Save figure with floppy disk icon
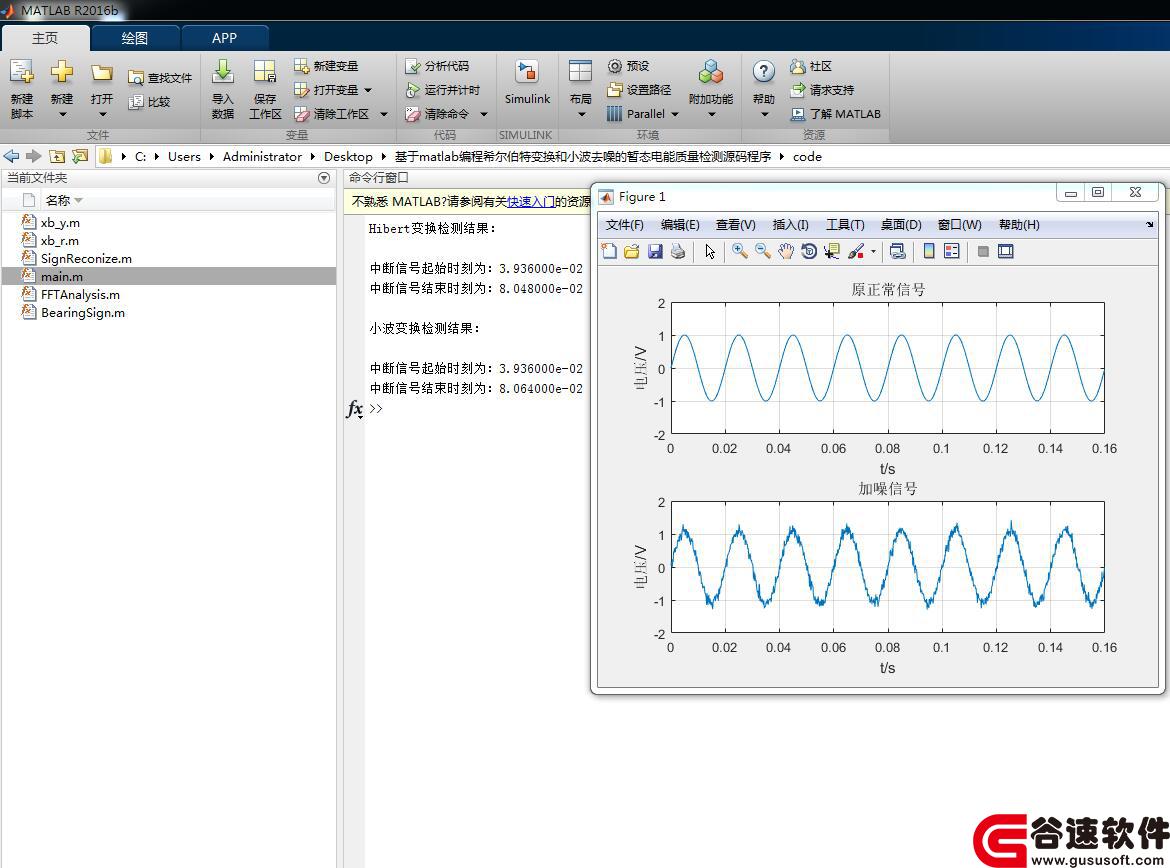Screen dimensions: 1170x868 (x=655, y=252)
